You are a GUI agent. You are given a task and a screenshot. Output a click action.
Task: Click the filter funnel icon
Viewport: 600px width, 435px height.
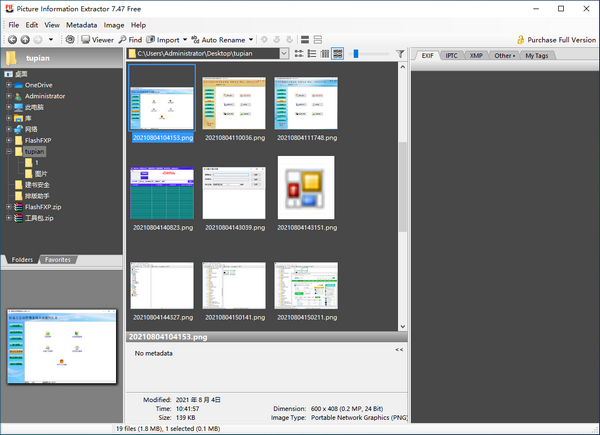click(400, 53)
